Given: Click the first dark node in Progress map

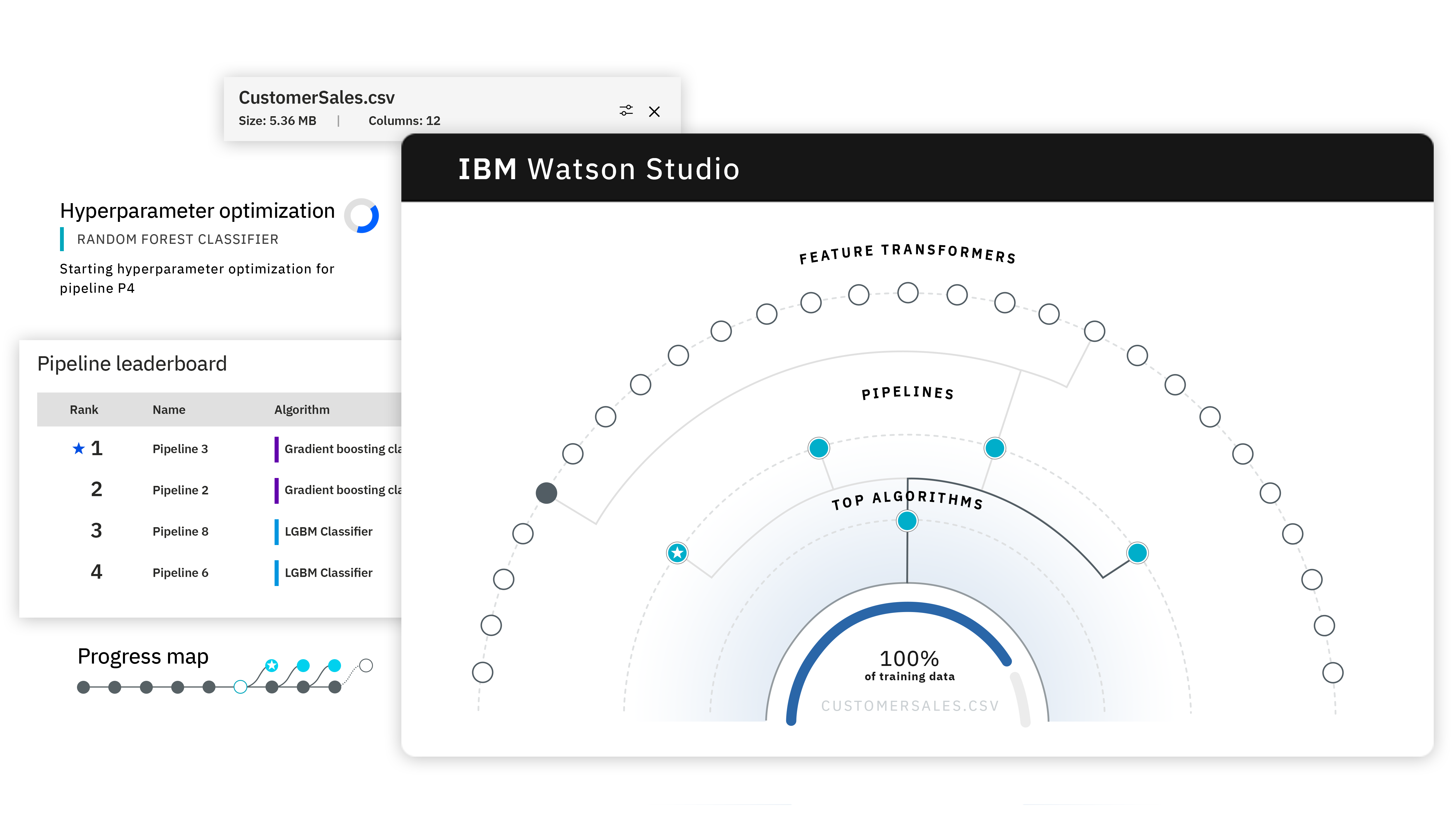Looking at the screenshot, I should (83, 687).
